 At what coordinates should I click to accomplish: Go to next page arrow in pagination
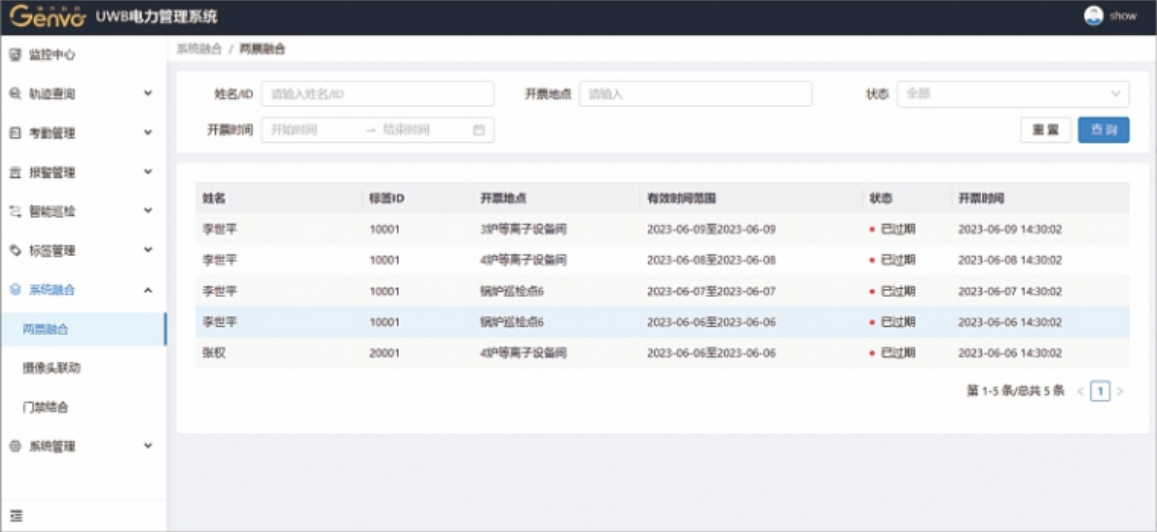1120,392
